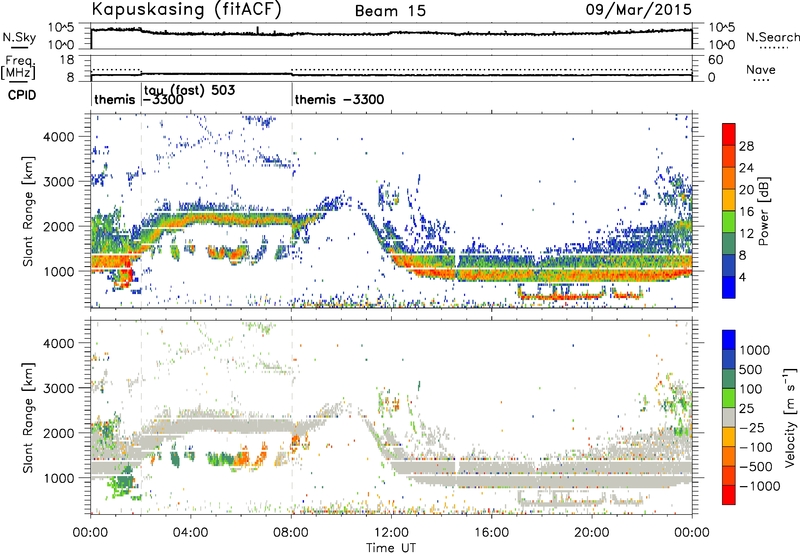The height and width of the screenshot is (554, 800).
Task: Click the '3000' tick on the velocity panel
Action: click(58, 388)
